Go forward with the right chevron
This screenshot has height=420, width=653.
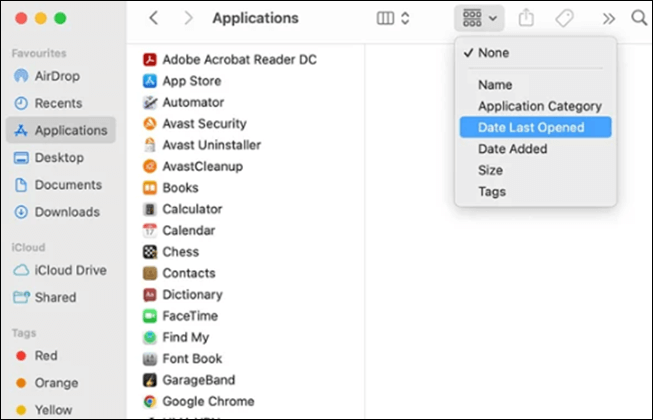[188, 18]
